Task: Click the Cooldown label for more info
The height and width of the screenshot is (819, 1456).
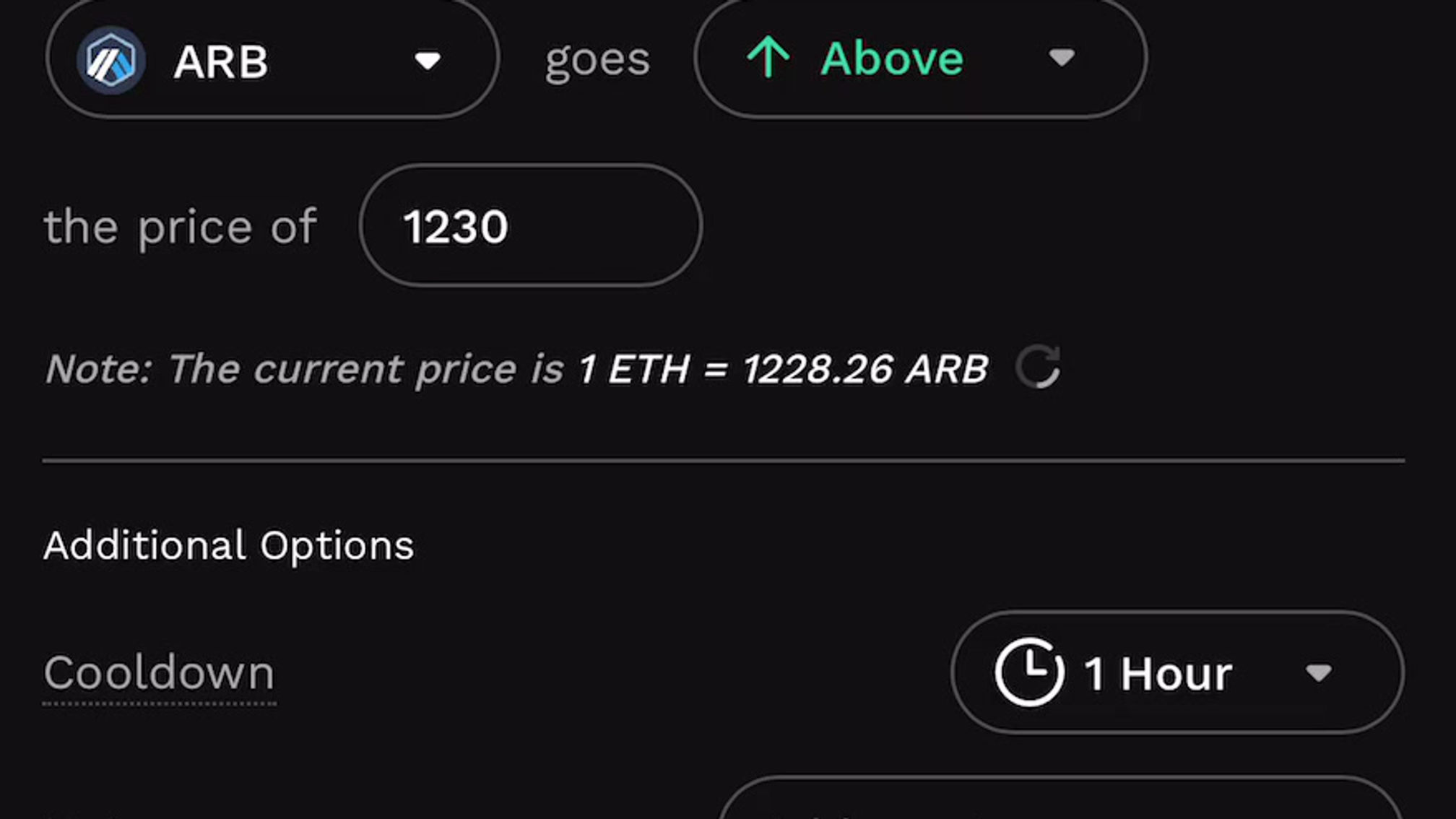Action: 158,672
